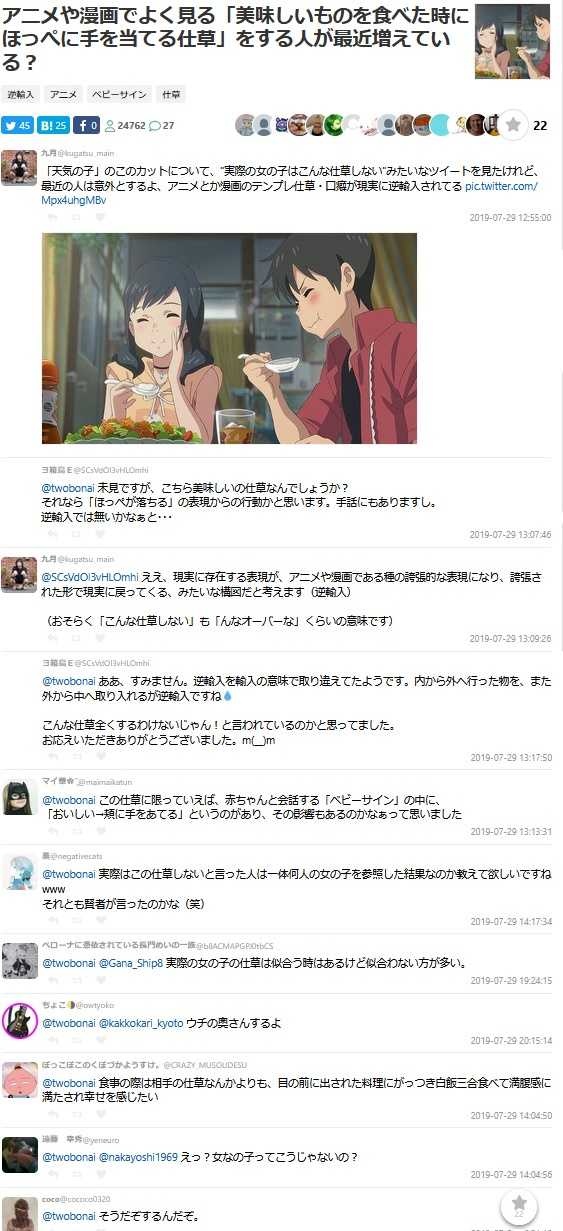The height and width of the screenshot is (1231, 563).
Task: Open the embedded anime dinner scene image
Action: [229, 338]
